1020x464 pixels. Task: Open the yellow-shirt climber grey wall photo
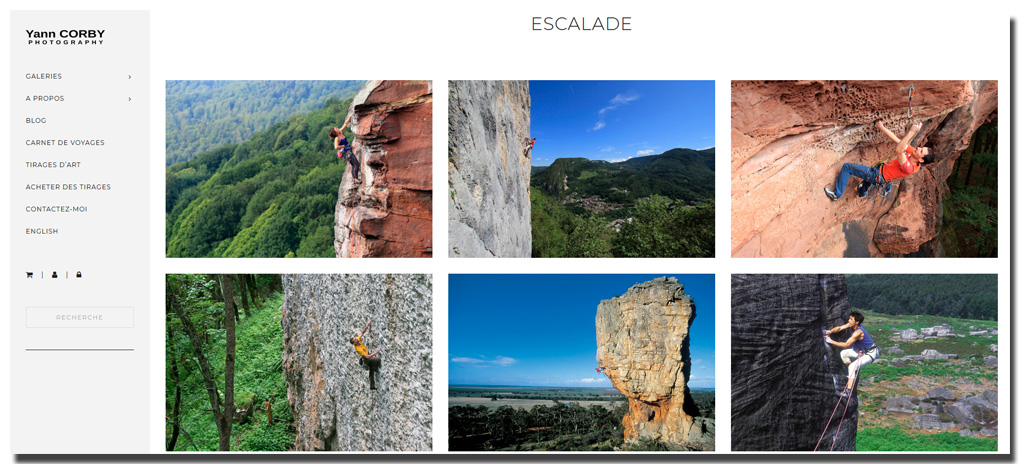[x=299, y=362]
